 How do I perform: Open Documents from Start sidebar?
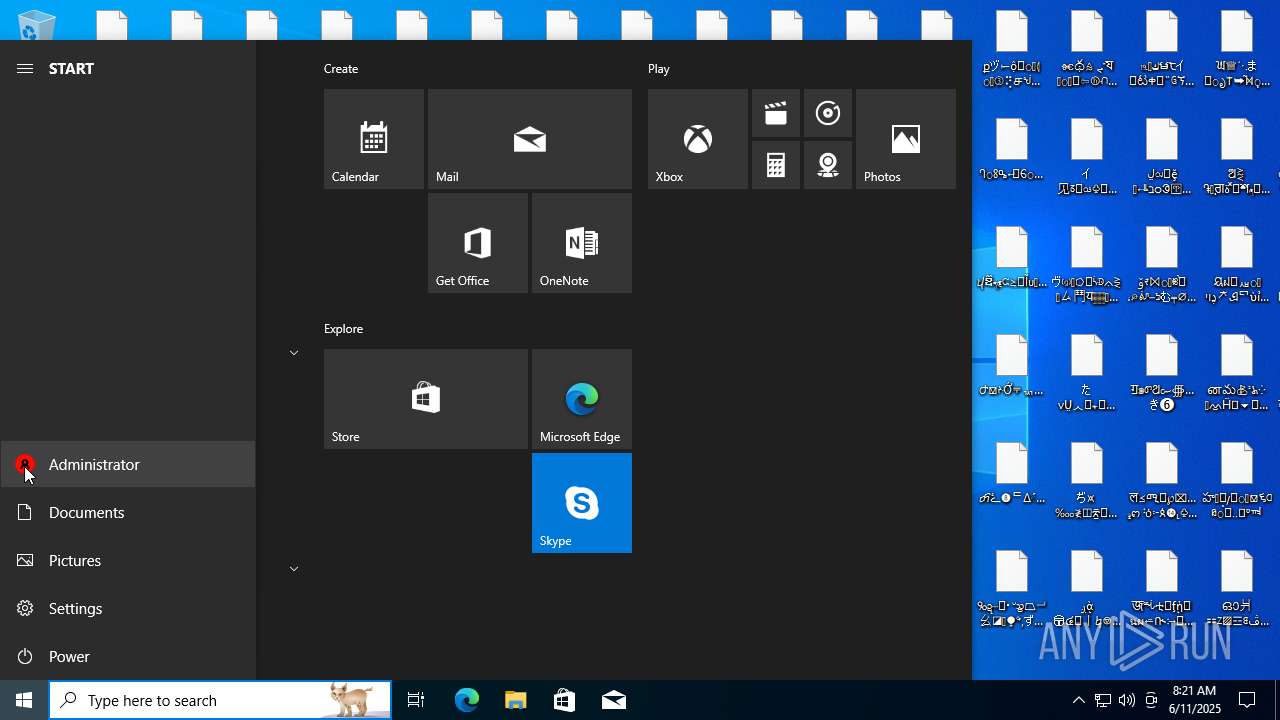128,512
